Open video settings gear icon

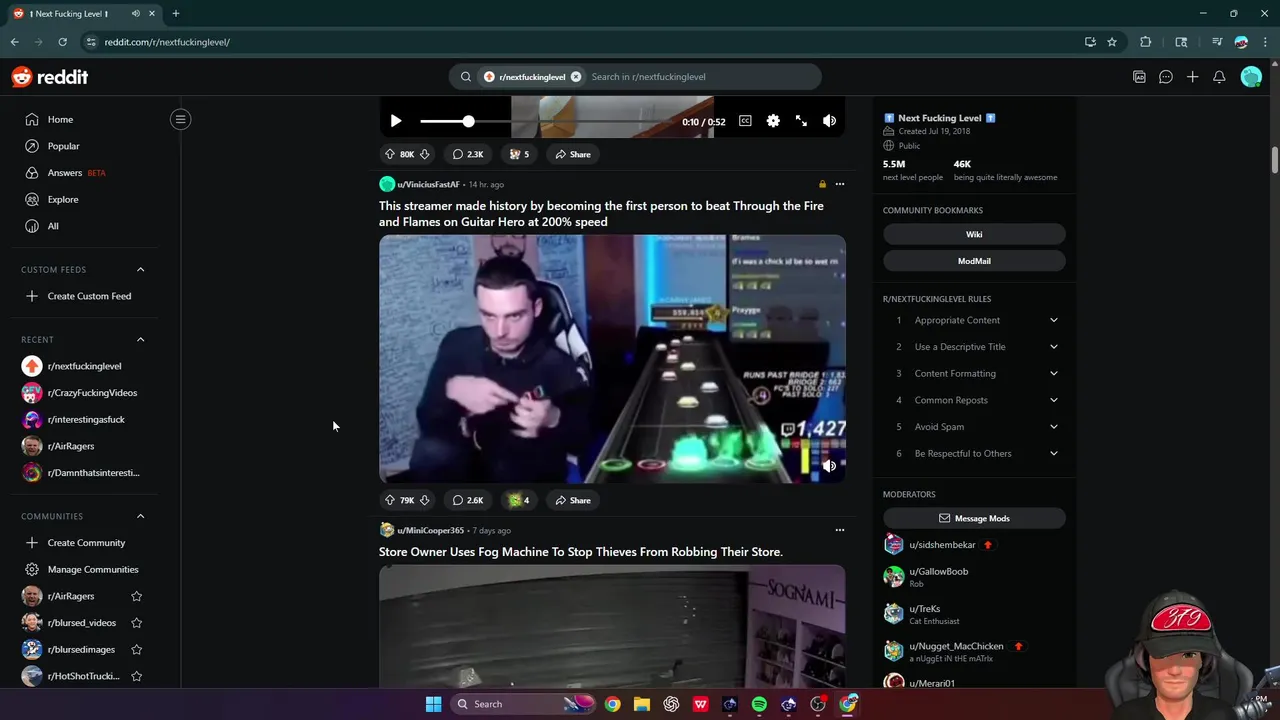(773, 121)
